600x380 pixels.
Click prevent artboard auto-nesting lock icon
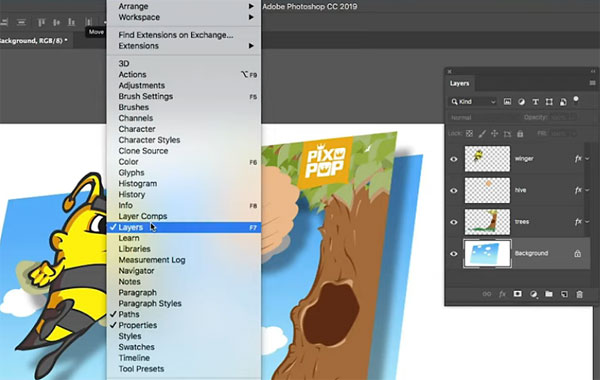click(x=507, y=134)
